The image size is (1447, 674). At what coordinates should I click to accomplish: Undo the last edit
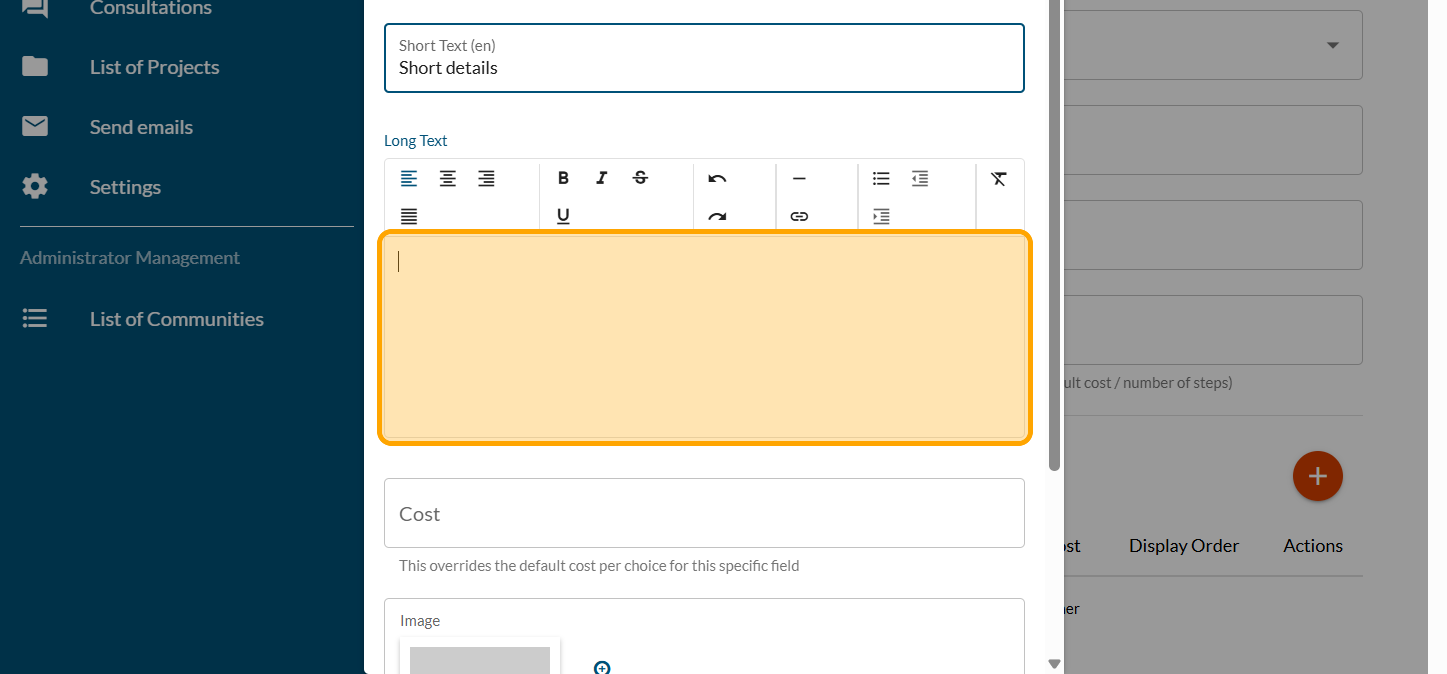tap(717, 179)
